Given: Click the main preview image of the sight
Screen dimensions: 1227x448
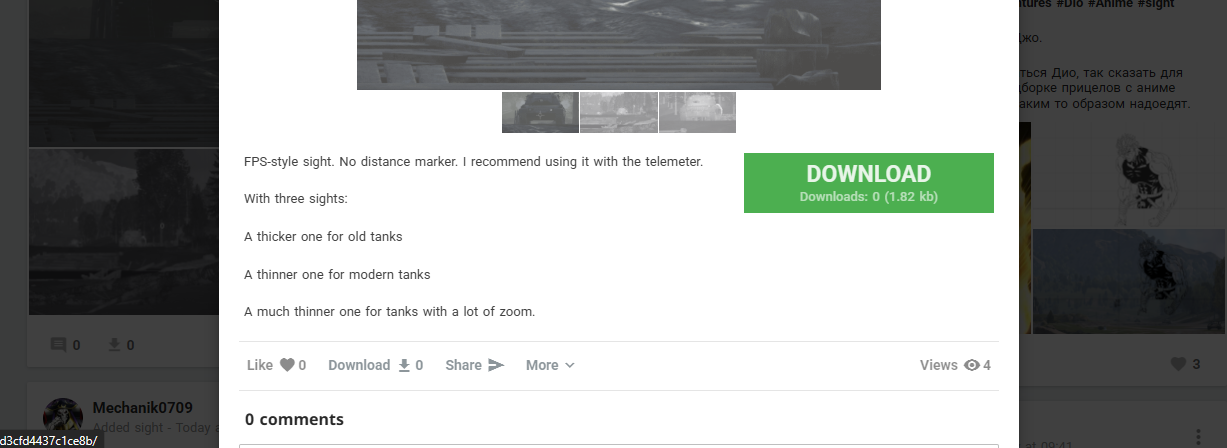Looking at the screenshot, I should pos(618,45).
